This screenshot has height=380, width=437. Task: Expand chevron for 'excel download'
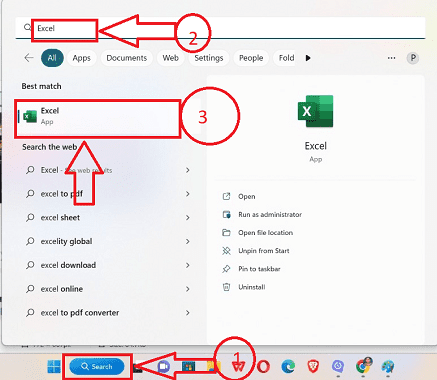(x=188, y=265)
